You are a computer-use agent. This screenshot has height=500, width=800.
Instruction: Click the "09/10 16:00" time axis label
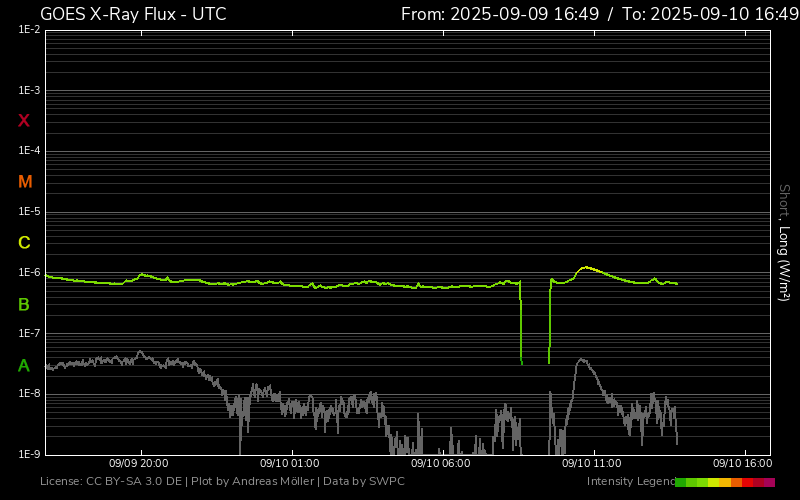743,463
